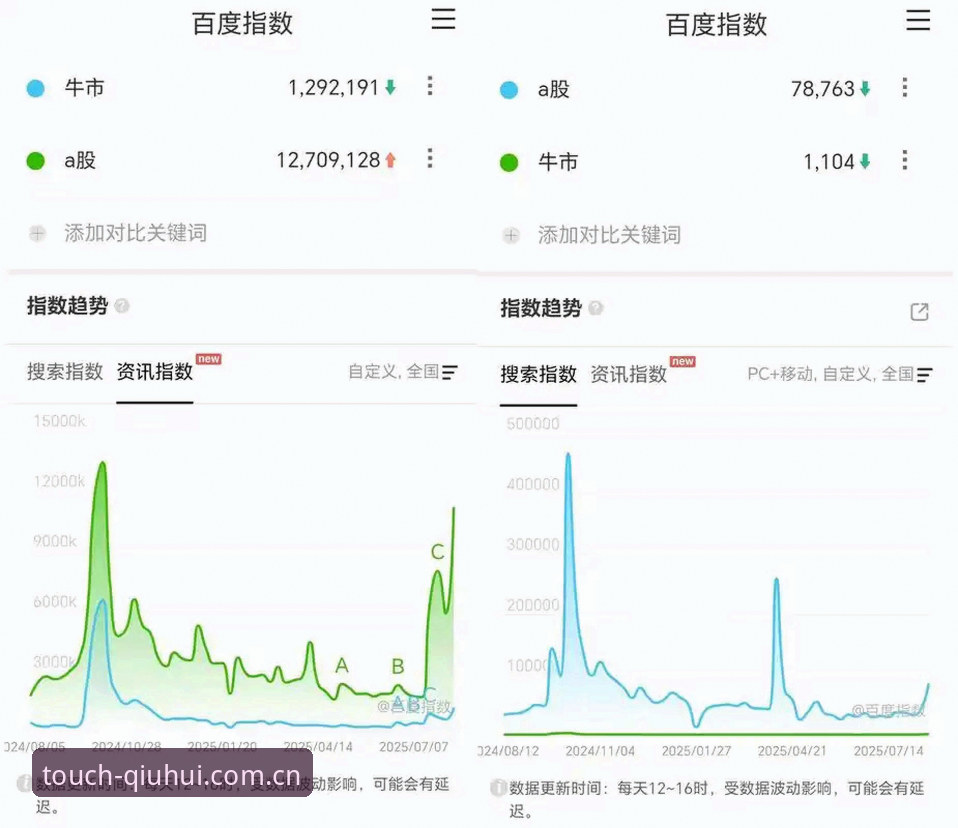Open filter icon next to 自定义, 全国

(450, 372)
